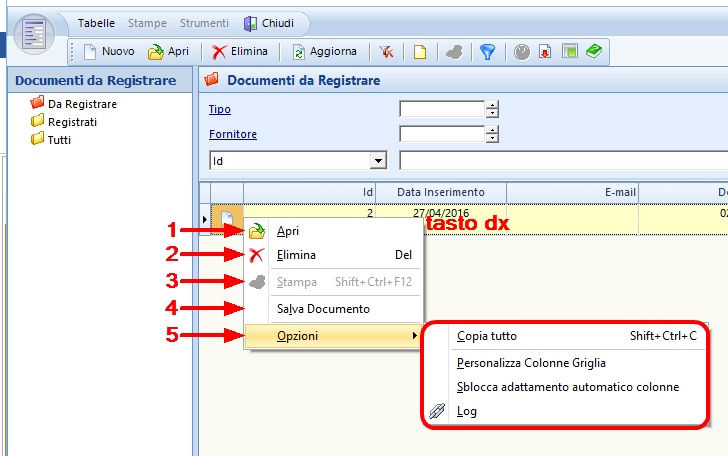Click the green book icon in toolbar

[x=594, y=52]
